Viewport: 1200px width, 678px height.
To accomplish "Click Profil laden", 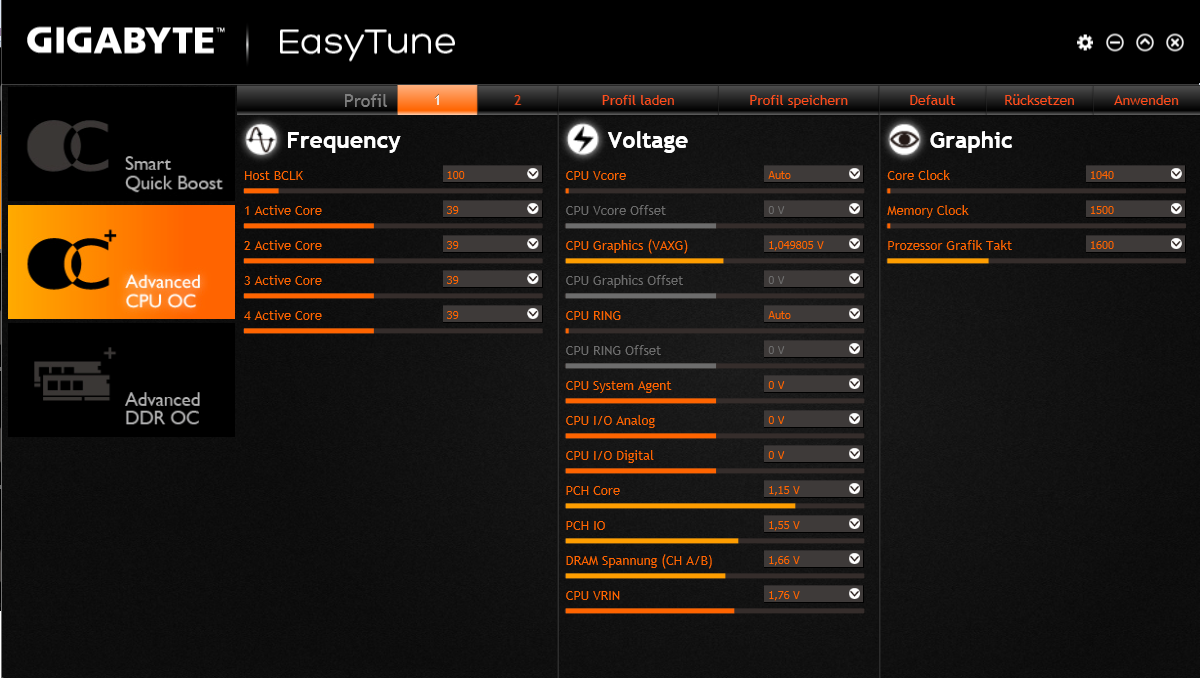I will 638,100.
